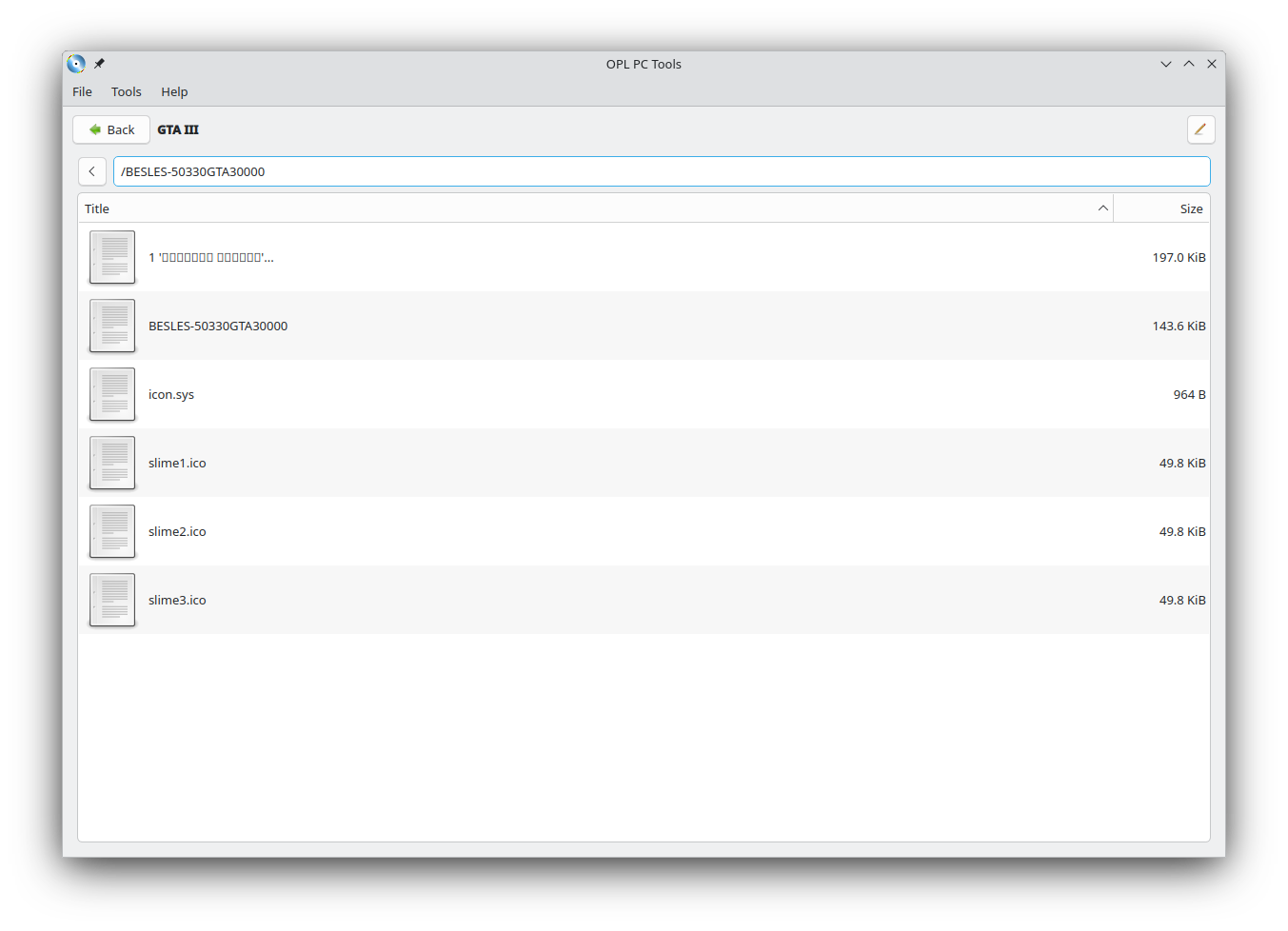Select the slime3.ico file name
This screenshot has height=931, width=1288.
[177, 600]
